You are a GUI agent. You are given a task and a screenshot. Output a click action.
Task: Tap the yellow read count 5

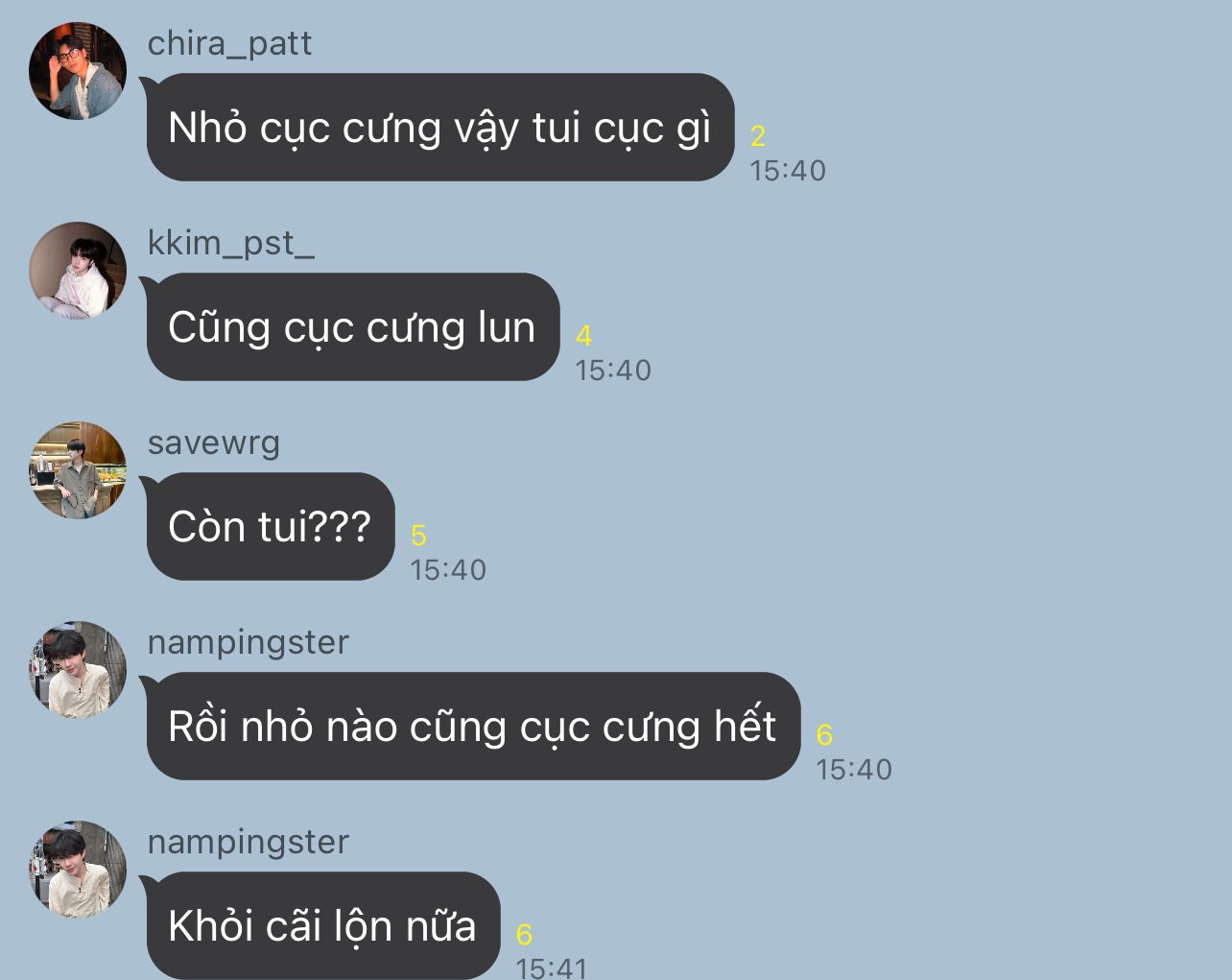(x=418, y=536)
